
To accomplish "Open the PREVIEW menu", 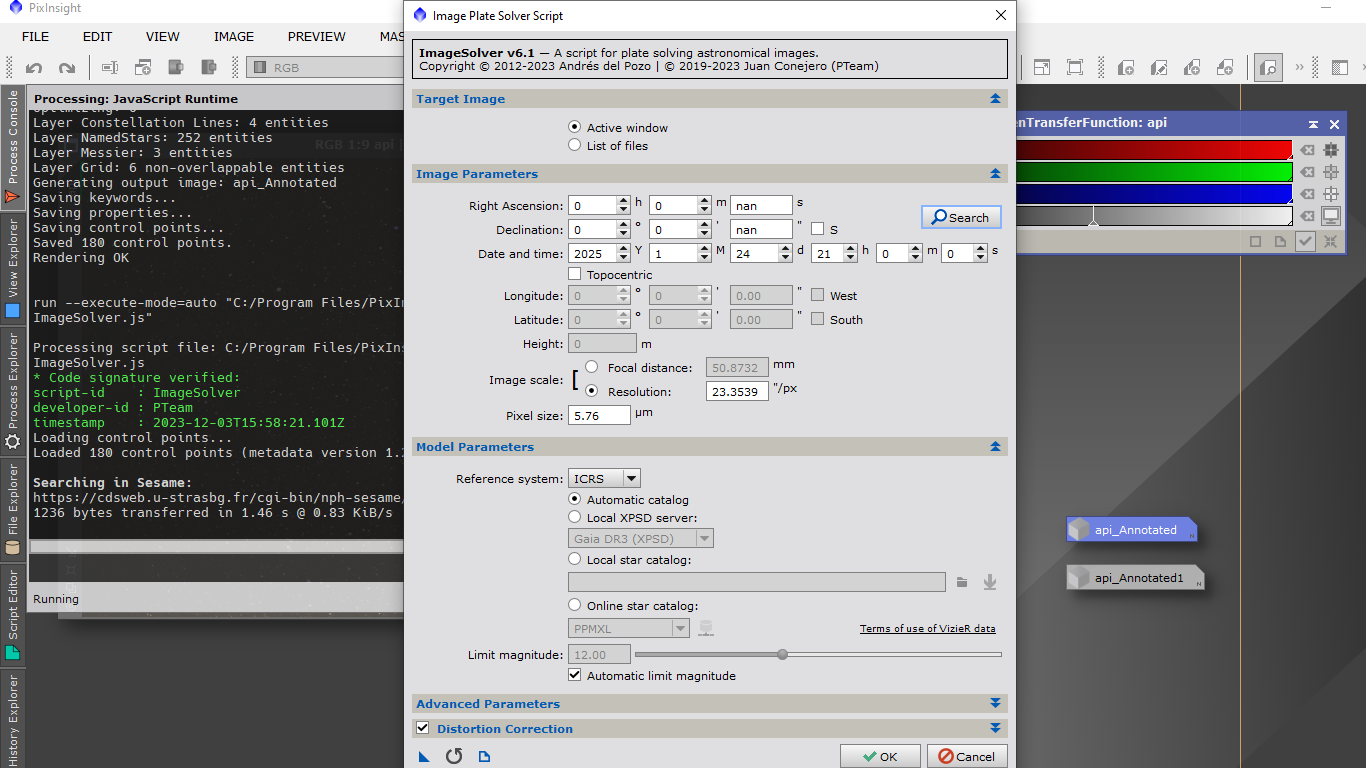I will pos(317,37).
